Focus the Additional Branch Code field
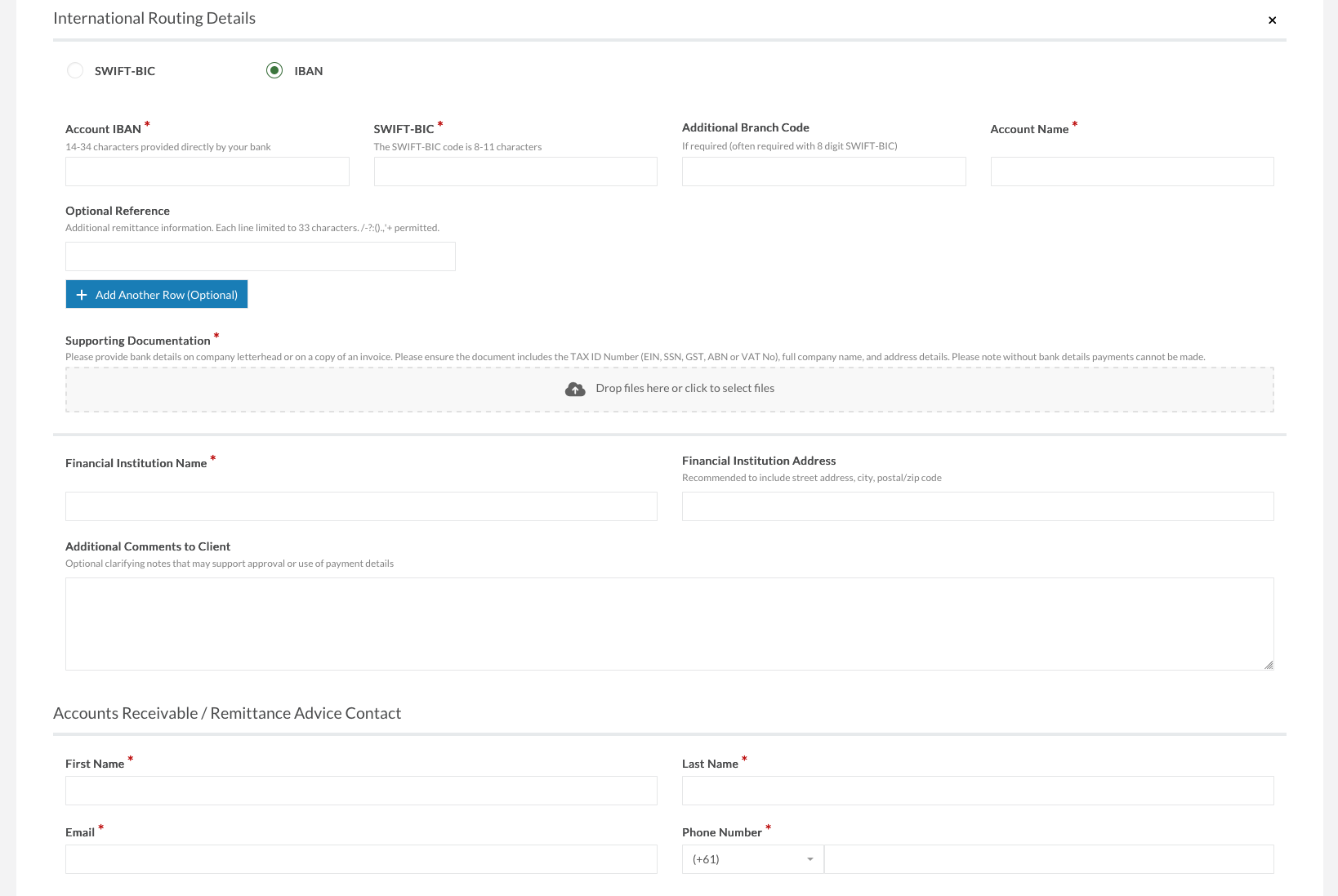This screenshot has width=1338, height=896. [x=824, y=172]
